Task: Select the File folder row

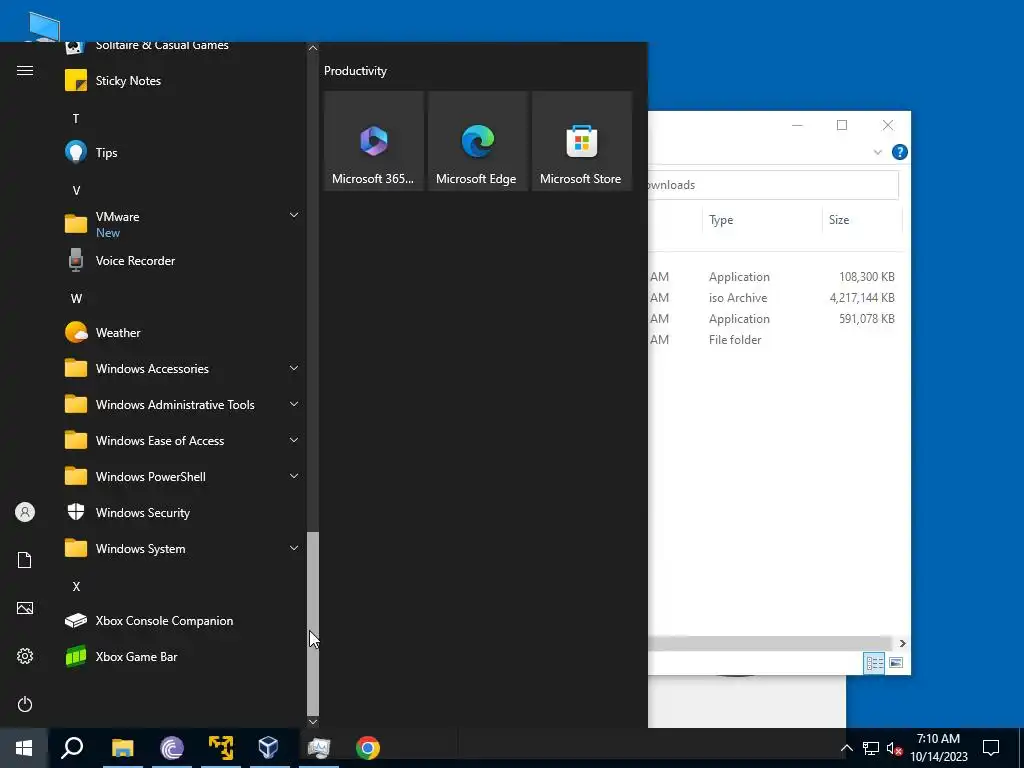Action: point(776,340)
